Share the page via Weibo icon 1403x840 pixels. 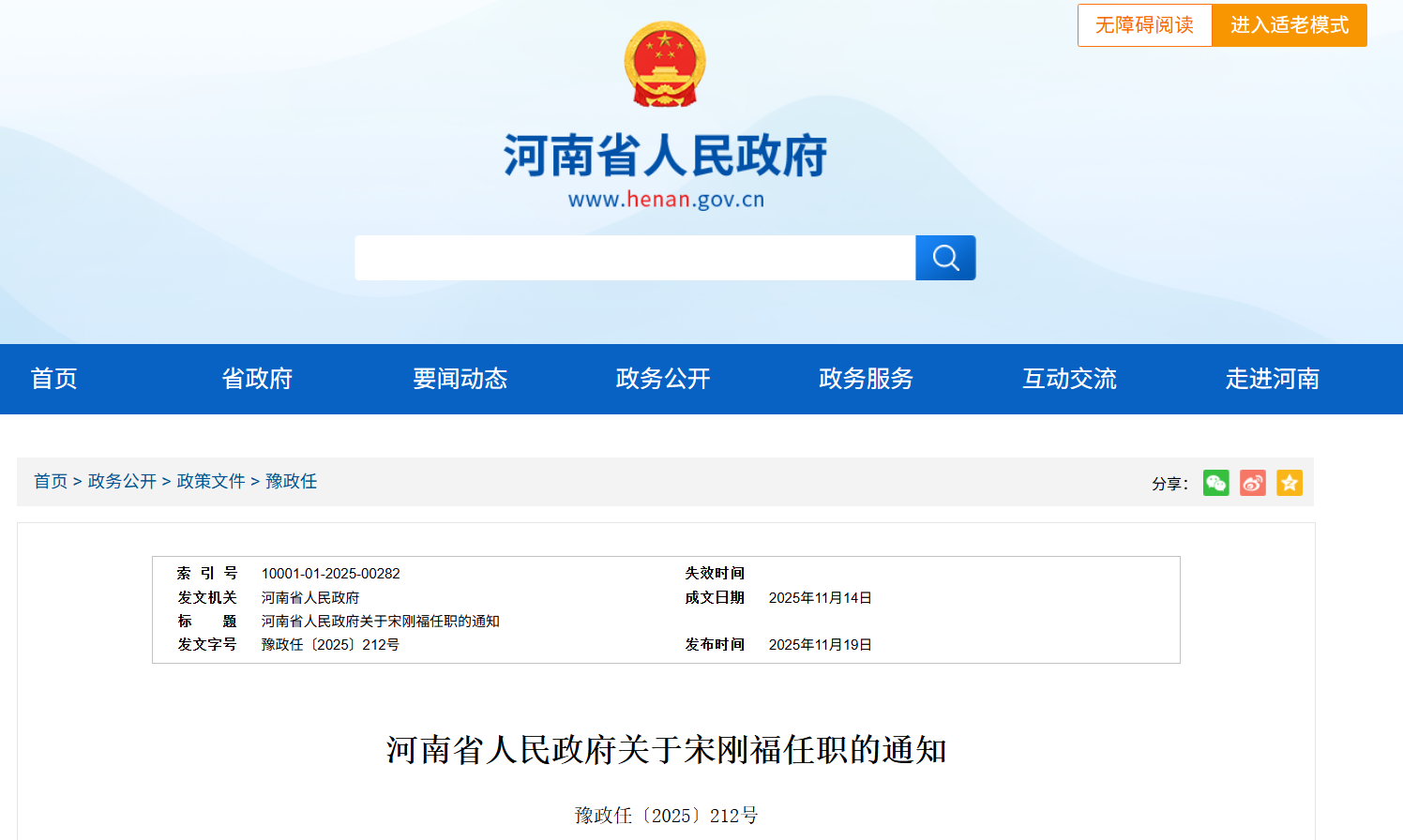click(x=1253, y=483)
